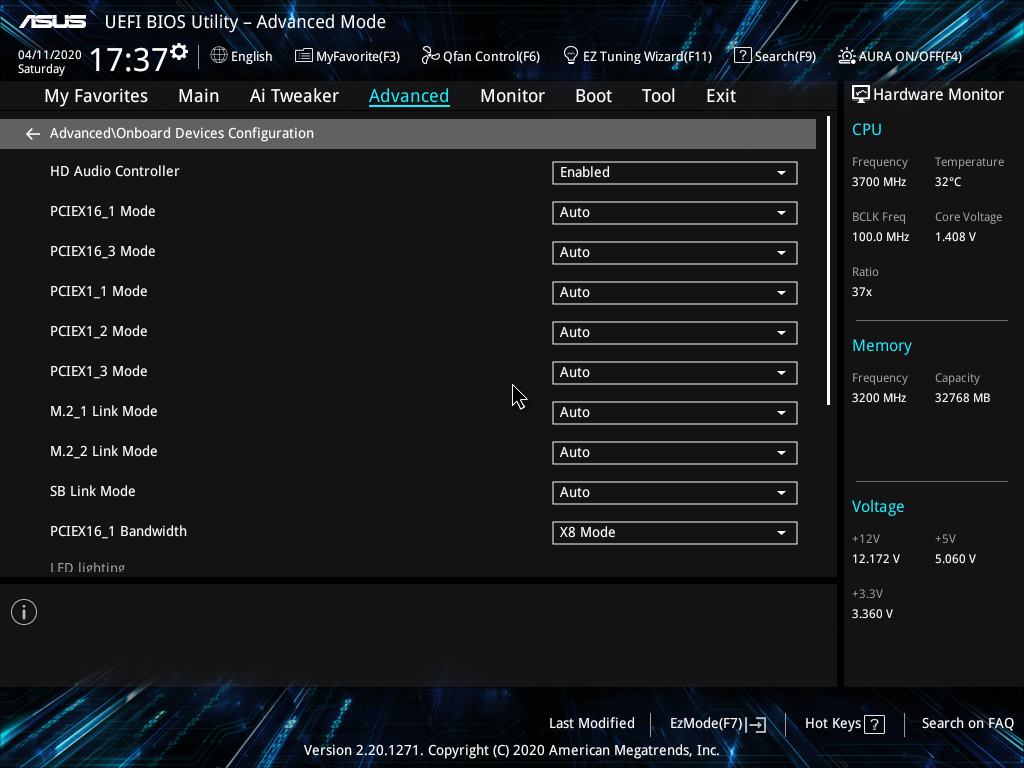This screenshot has height=768, width=1024.
Task: Click the EZ Tuning Wizard lightbulb icon
Action: click(570, 56)
